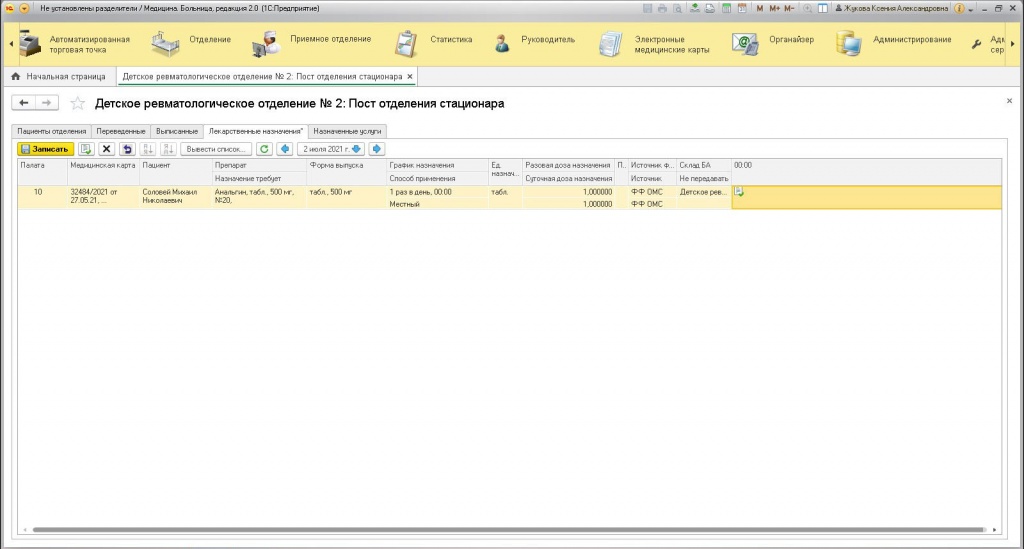This screenshot has width=1024, height=549.
Task: Open the Автоматизированная торговая точка section
Action: coord(75,44)
